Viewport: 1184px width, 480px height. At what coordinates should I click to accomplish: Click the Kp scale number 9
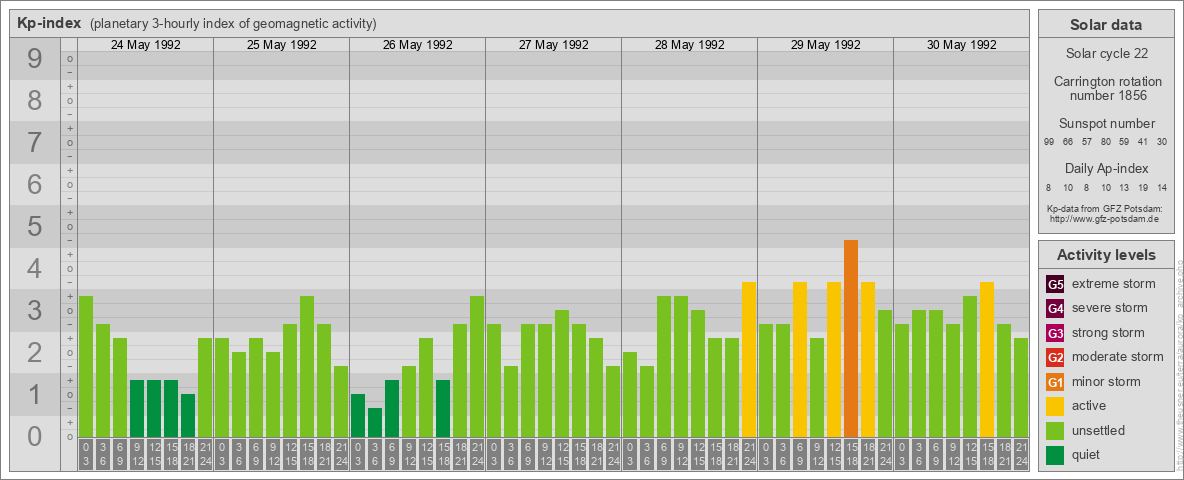click(34, 59)
